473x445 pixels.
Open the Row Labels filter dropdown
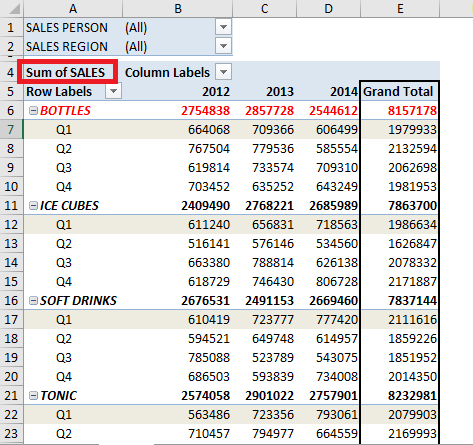pos(113,91)
